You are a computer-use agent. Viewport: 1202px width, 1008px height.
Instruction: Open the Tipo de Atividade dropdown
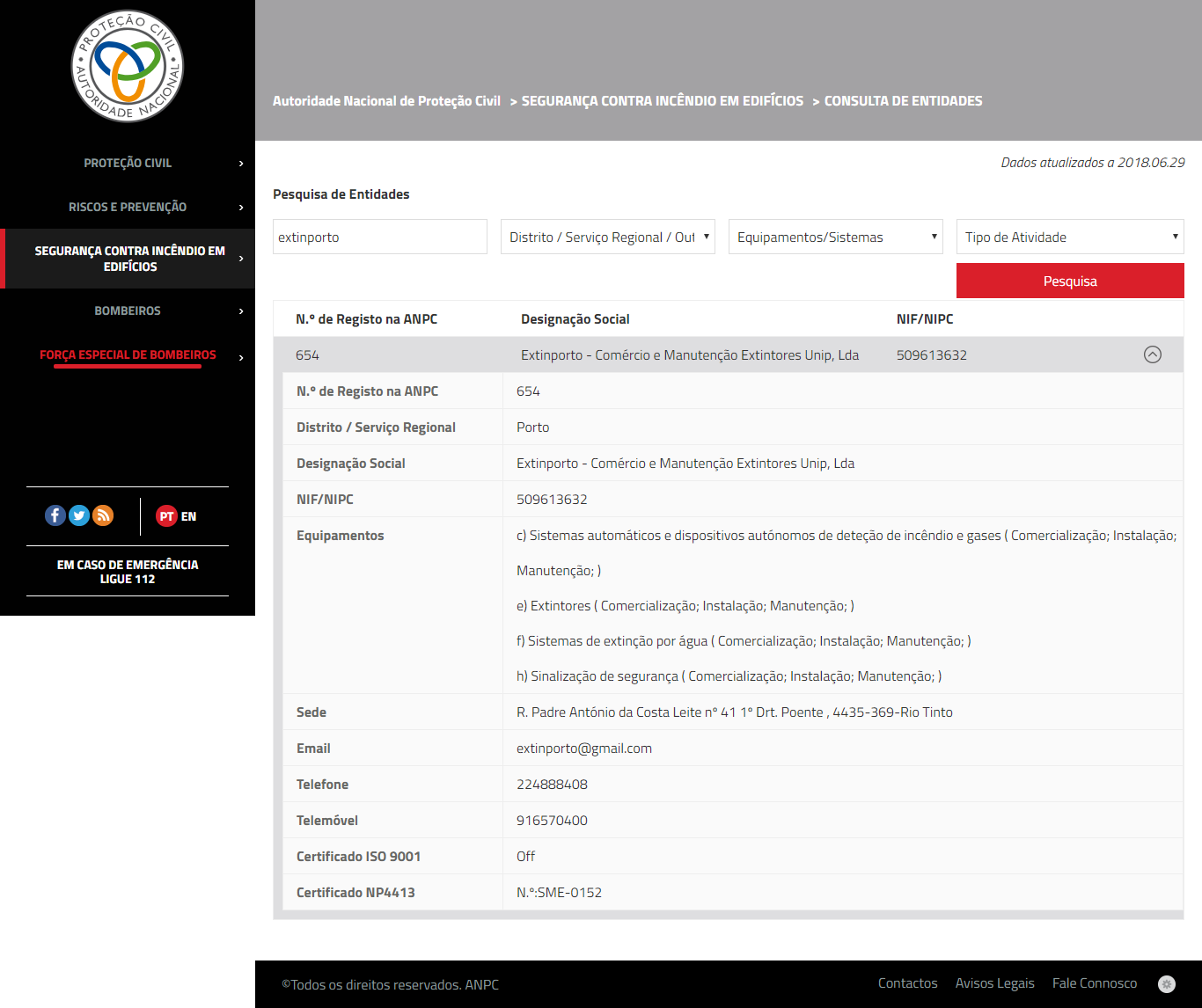(1069, 237)
